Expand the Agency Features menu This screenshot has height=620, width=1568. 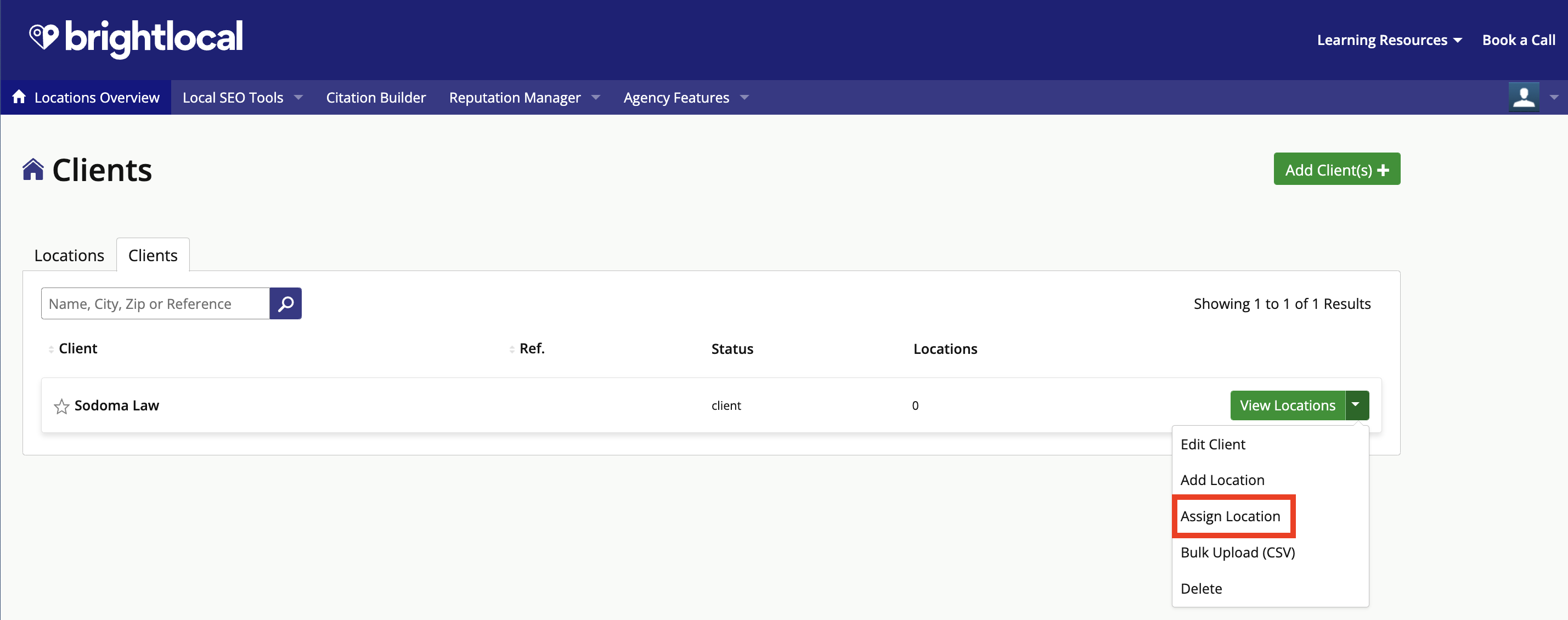[744, 97]
